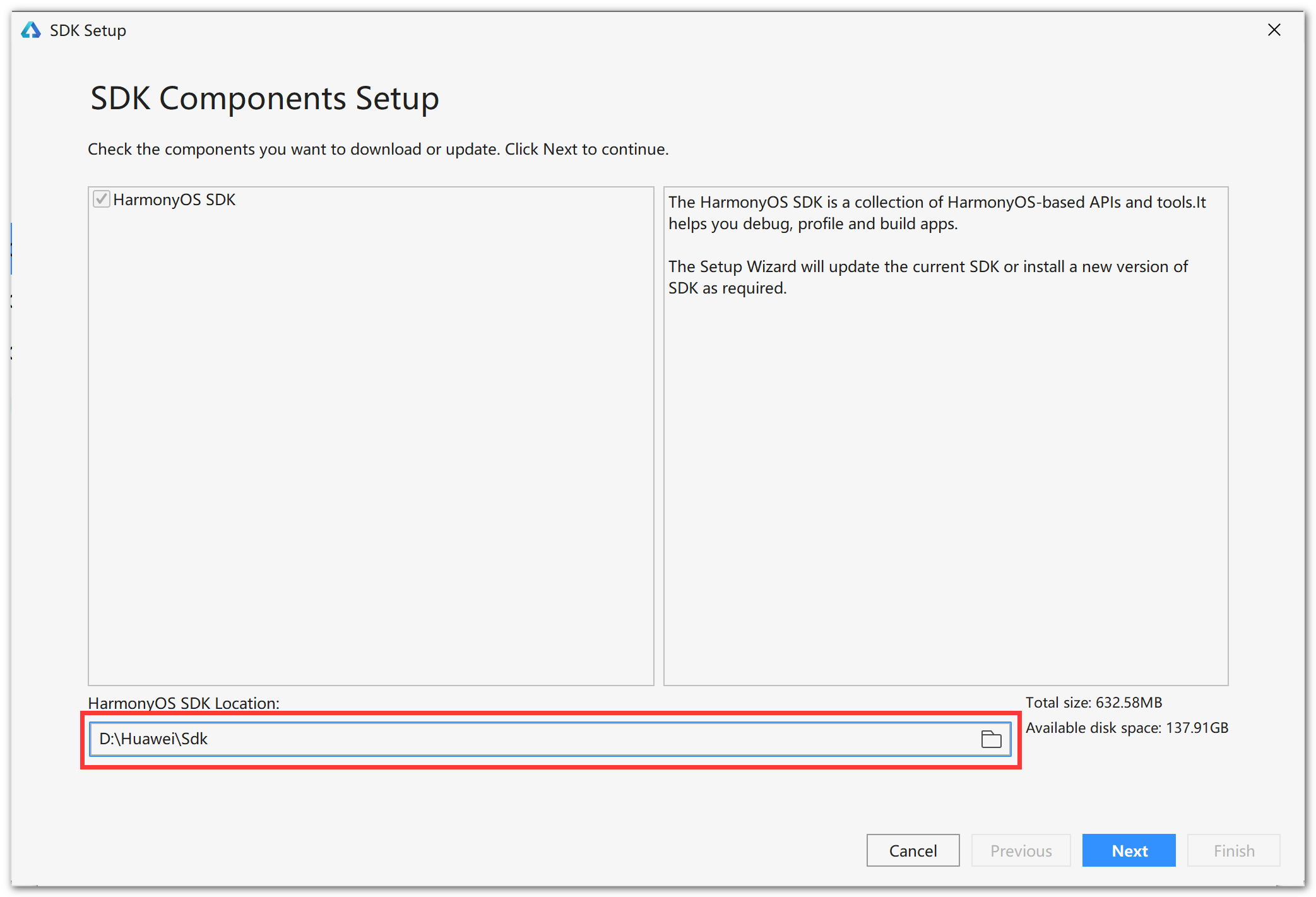Click the disabled Previous button
1316x897 pixels.
[1021, 850]
